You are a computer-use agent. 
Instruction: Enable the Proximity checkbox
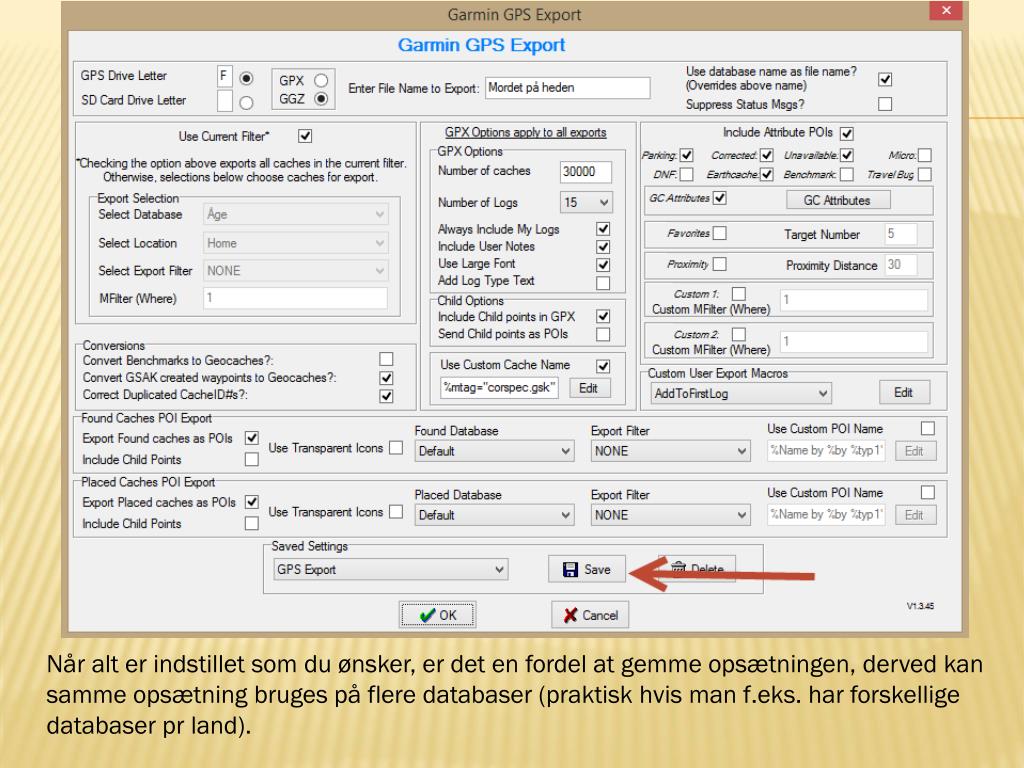720,264
